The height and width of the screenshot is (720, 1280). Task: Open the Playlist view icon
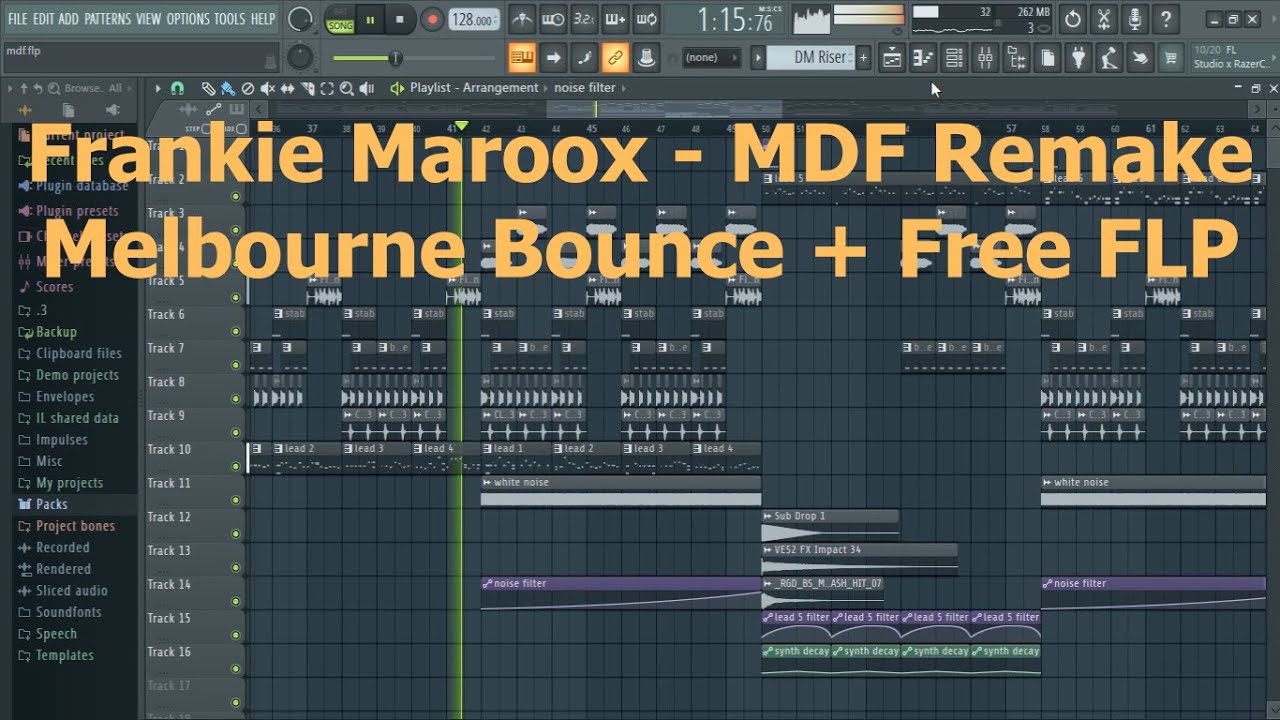coord(892,58)
